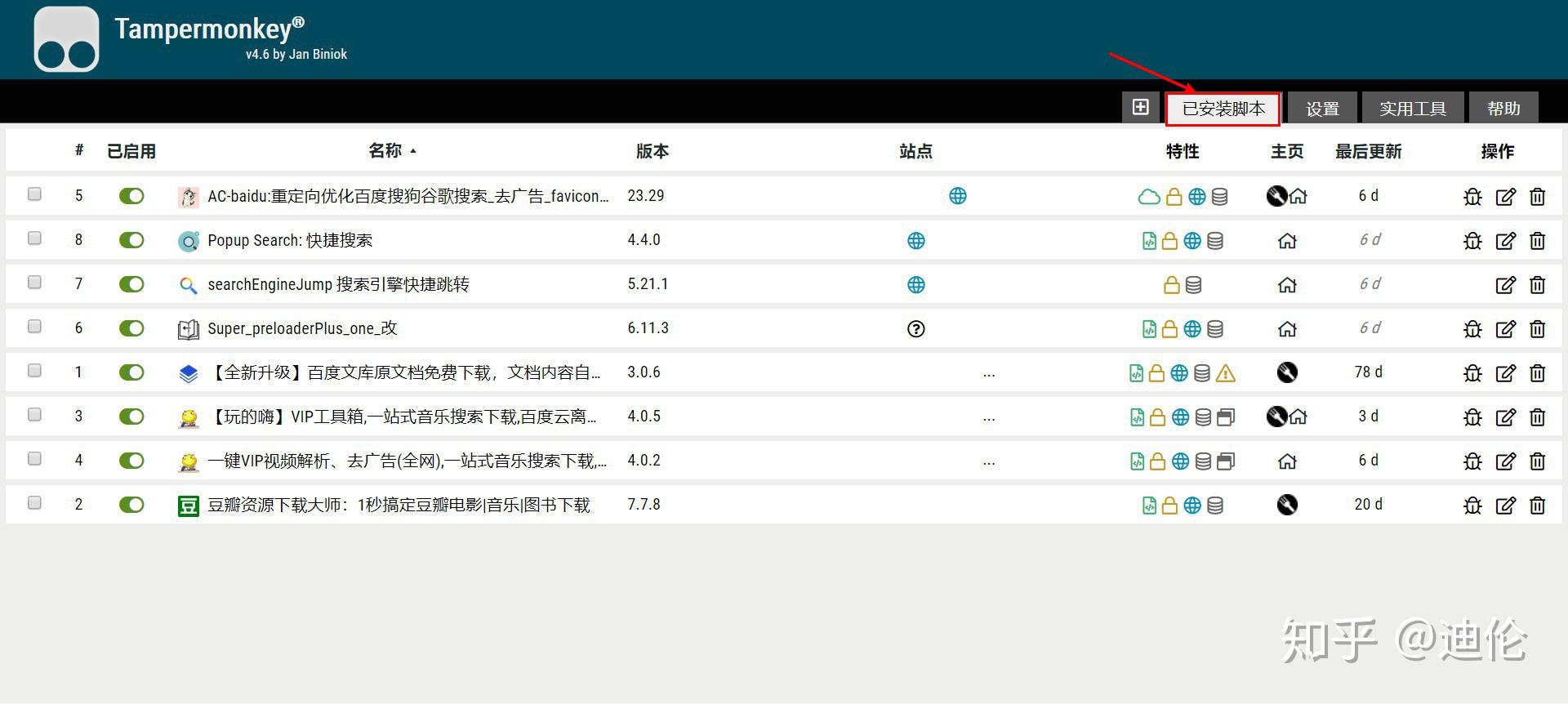Open the AC-baidu script name link
1568x704 pixels.
[x=408, y=196]
